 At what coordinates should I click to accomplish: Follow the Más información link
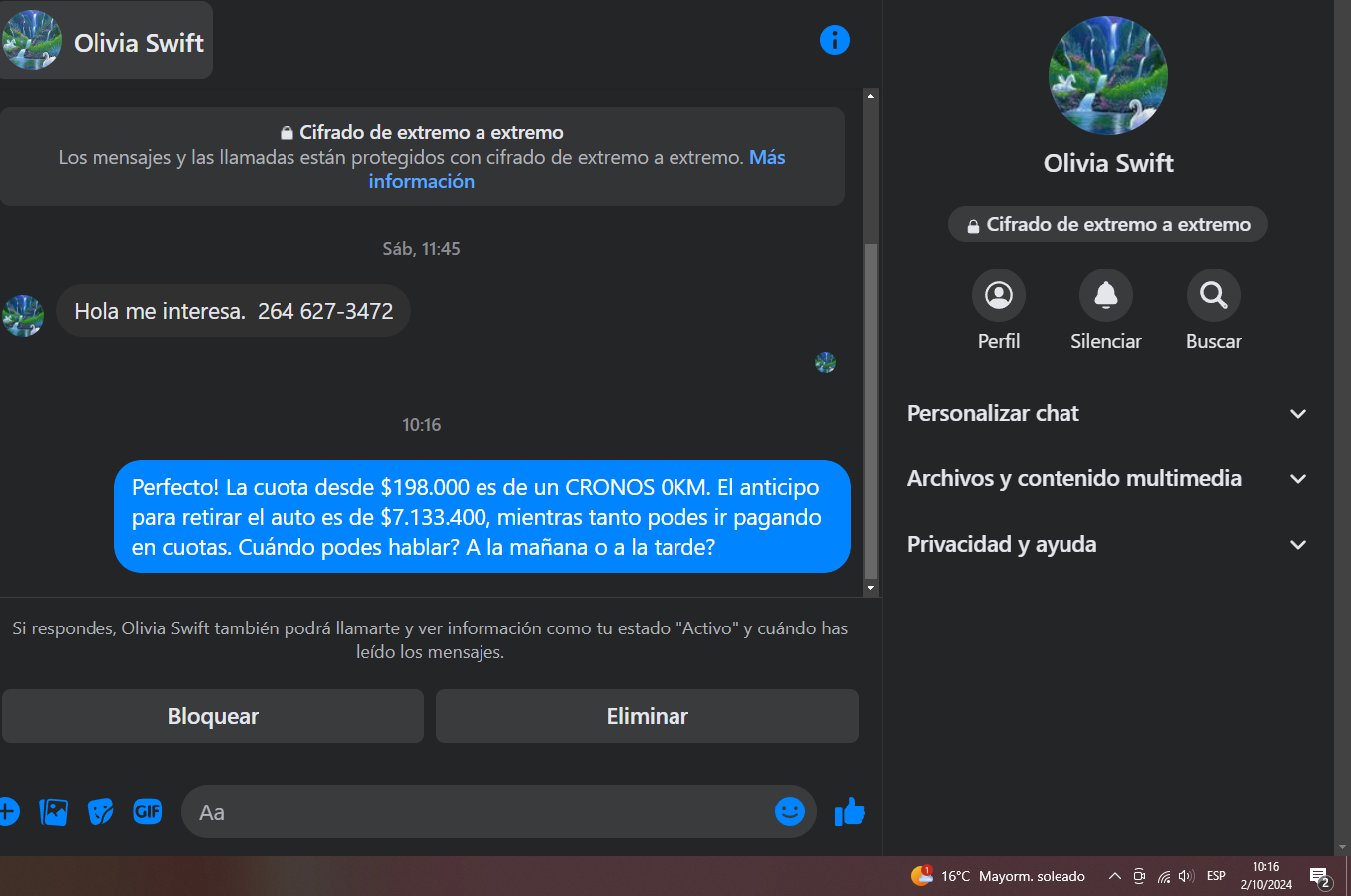click(x=577, y=169)
